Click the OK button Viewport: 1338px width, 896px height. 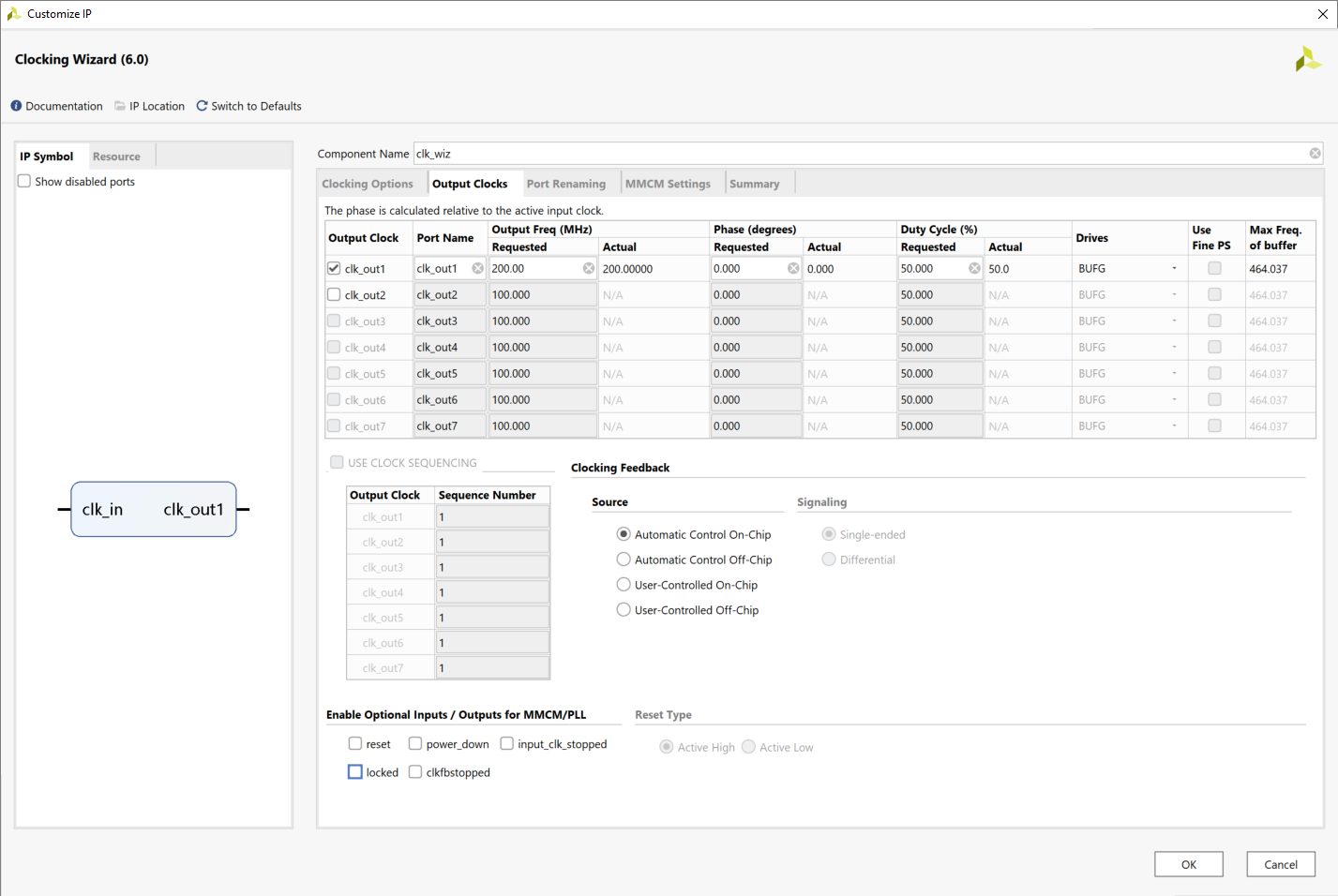pos(1189,864)
